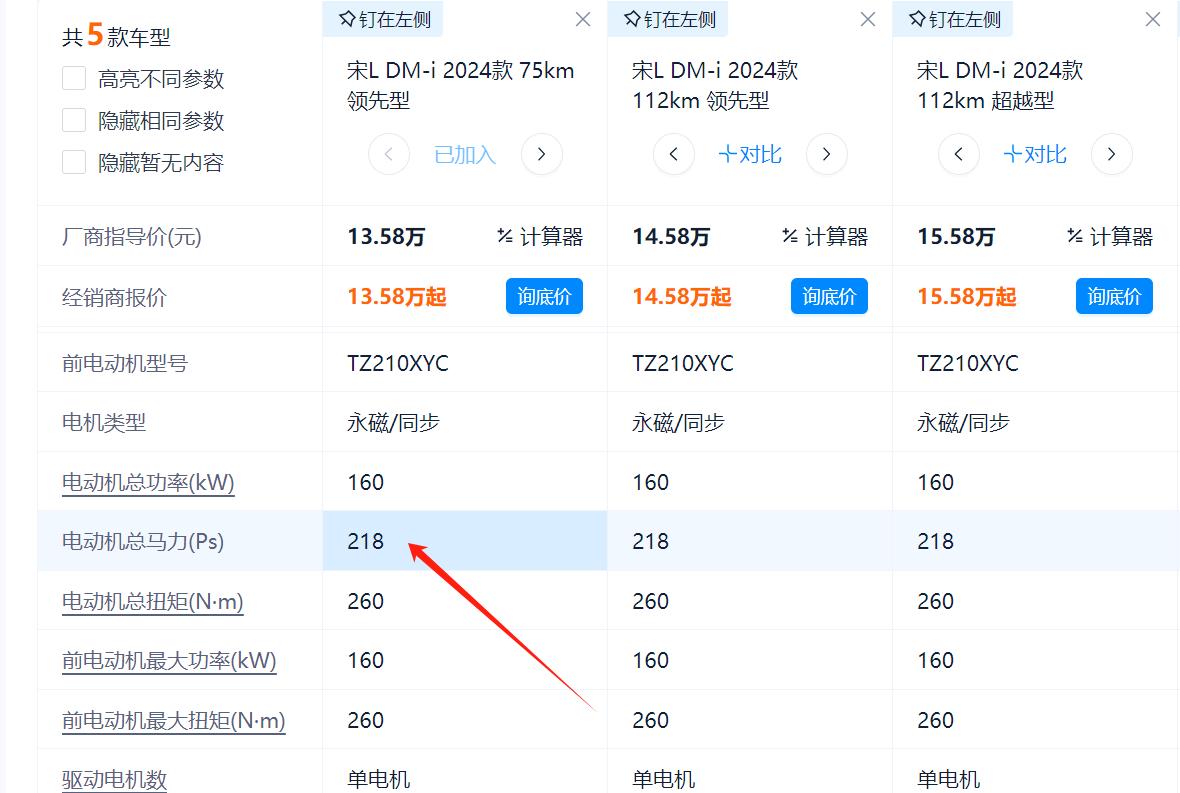This screenshot has width=1180, height=793.
Task: Close the 112km 超越型 column
Action: point(1152,20)
